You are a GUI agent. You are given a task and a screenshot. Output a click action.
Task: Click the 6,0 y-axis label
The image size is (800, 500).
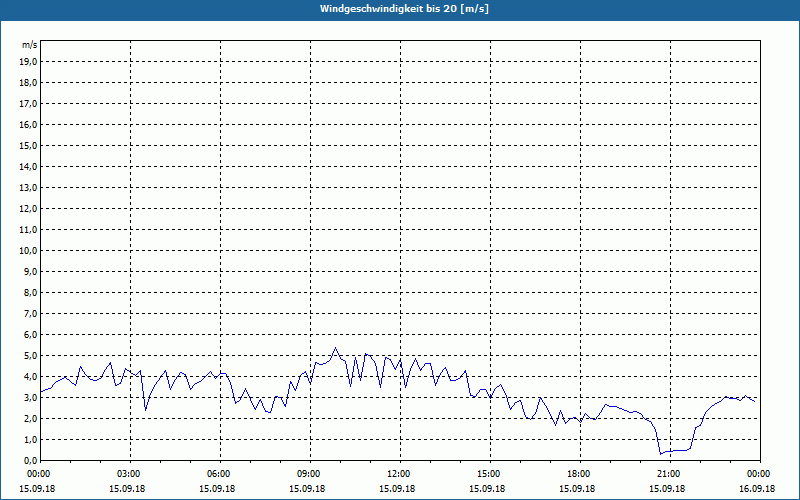(30, 334)
